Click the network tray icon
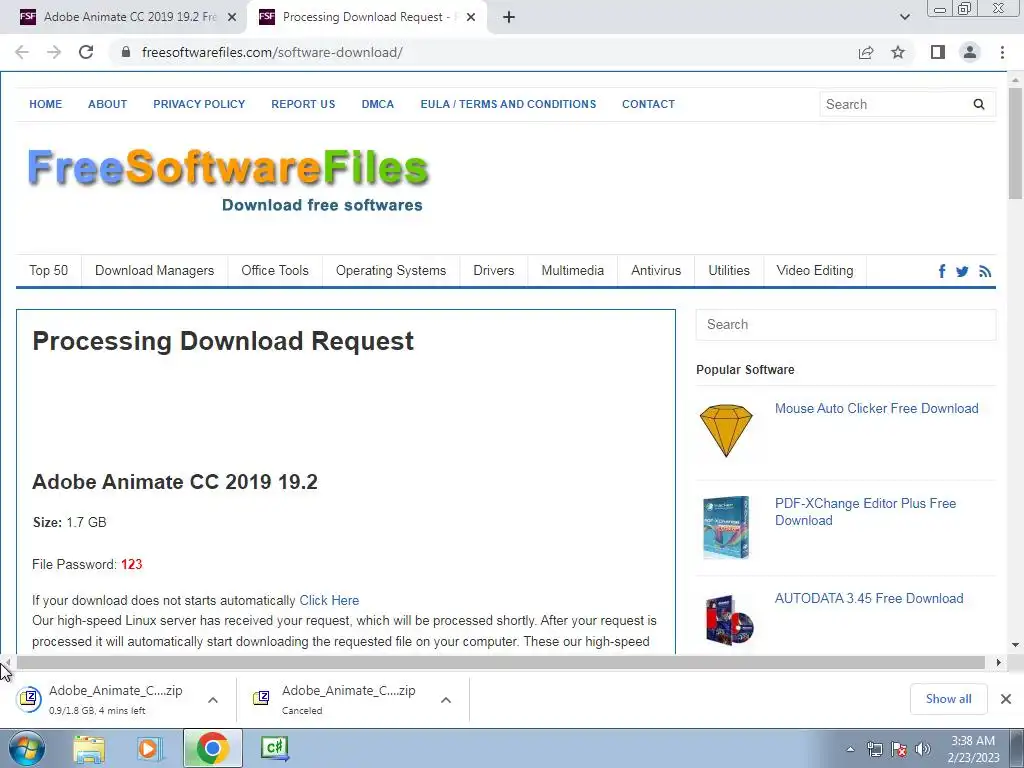This screenshot has height=768, width=1024. [874, 749]
